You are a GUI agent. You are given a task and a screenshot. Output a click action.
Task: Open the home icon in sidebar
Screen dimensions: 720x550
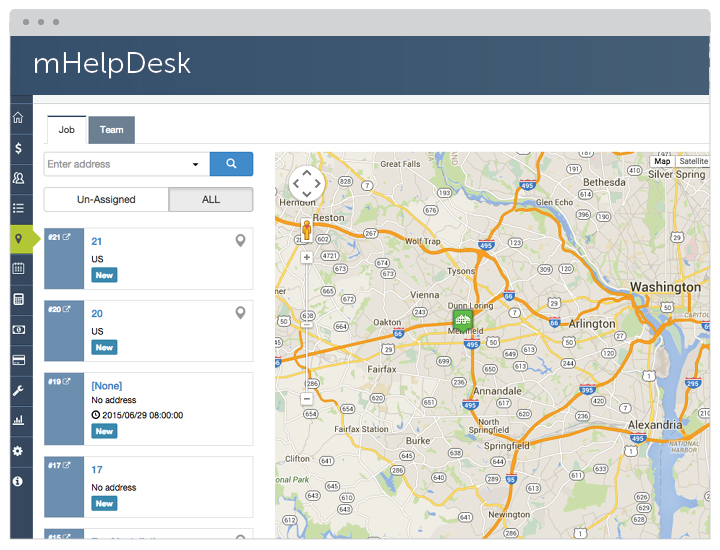click(x=18, y=118)
